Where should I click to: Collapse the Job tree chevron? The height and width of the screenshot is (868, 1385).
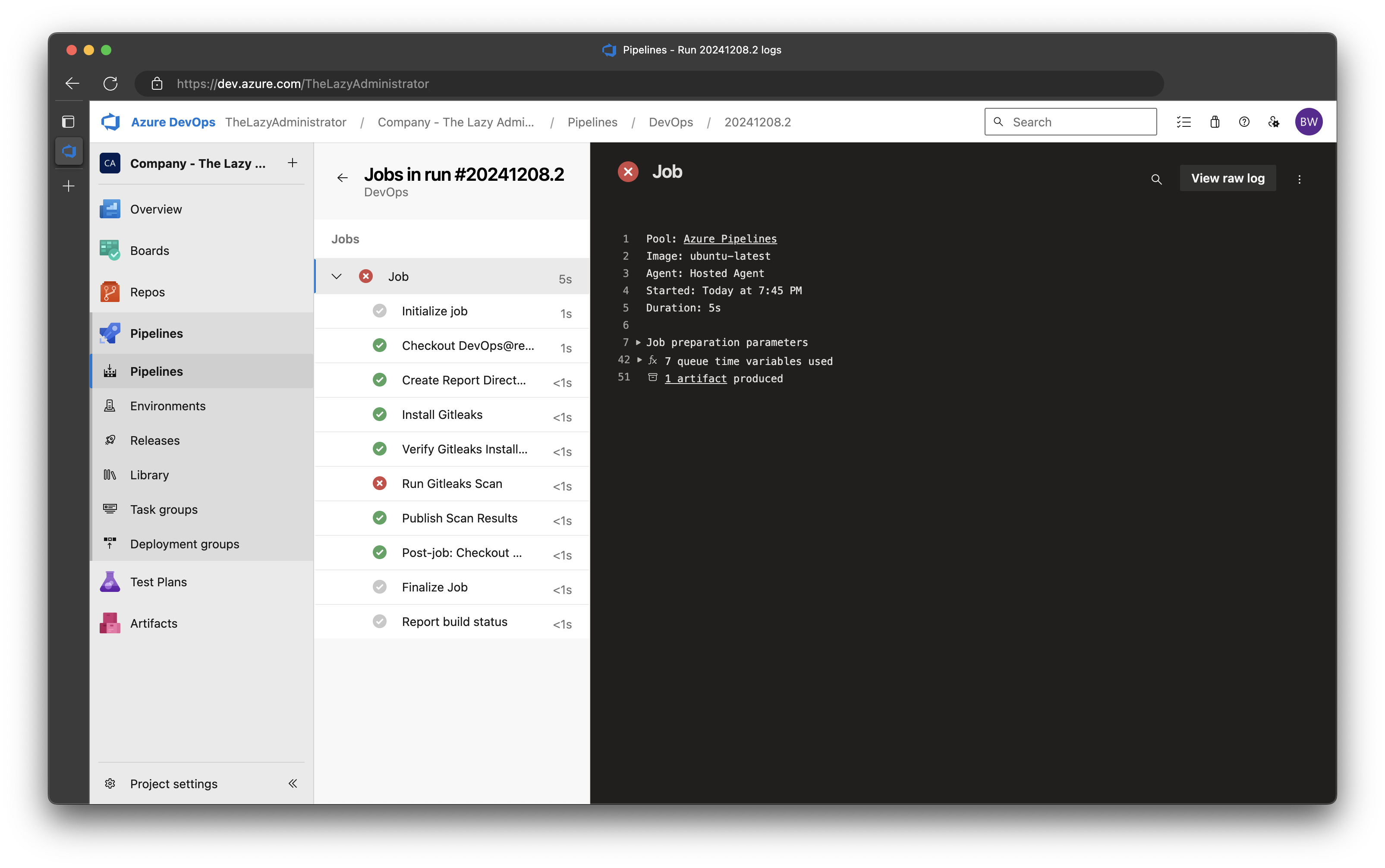[x=337, y=276]
